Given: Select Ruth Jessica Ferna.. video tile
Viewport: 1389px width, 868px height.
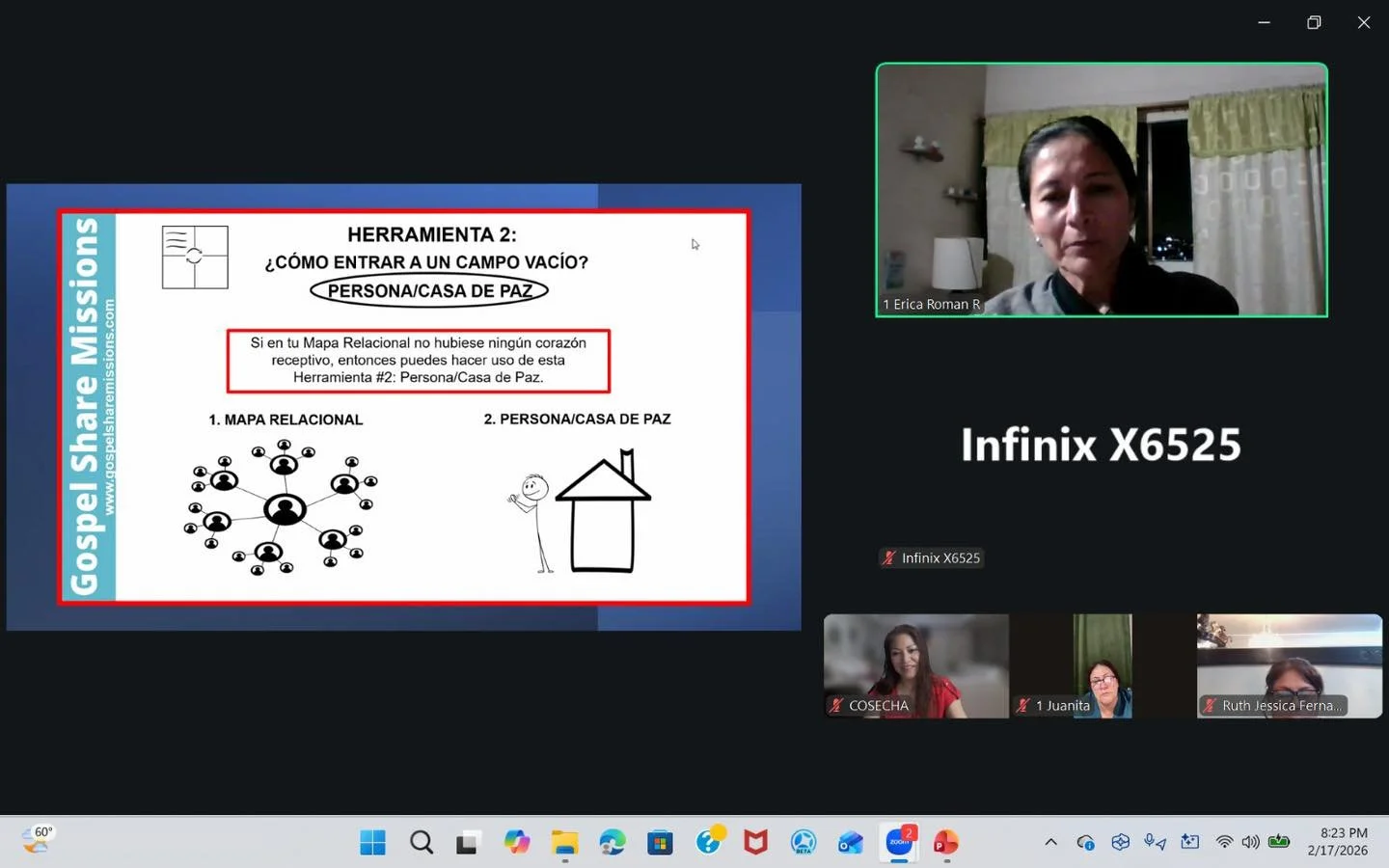Looking at the screenshot, I should pyautogui.click(x=1290, y=665).
